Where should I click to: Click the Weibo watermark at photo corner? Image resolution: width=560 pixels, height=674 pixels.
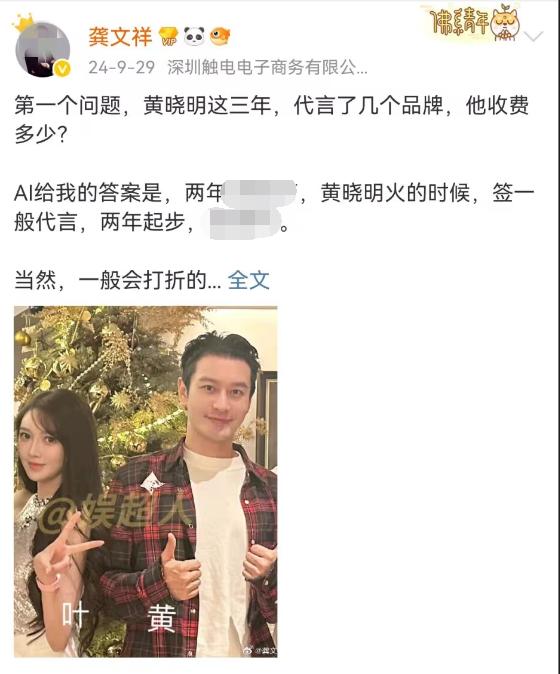tap(260, 650)
